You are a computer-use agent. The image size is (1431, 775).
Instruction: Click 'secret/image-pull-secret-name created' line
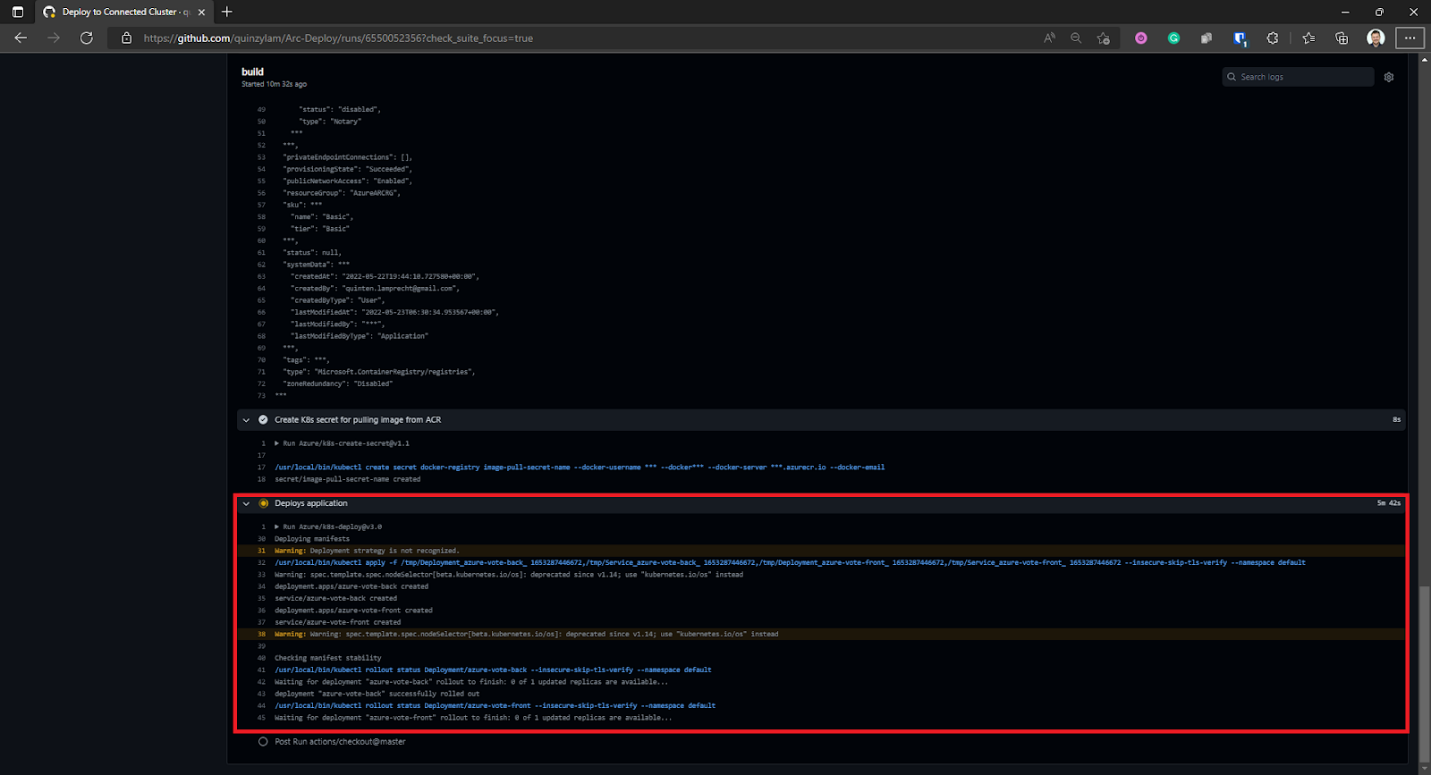pos(347,479)
